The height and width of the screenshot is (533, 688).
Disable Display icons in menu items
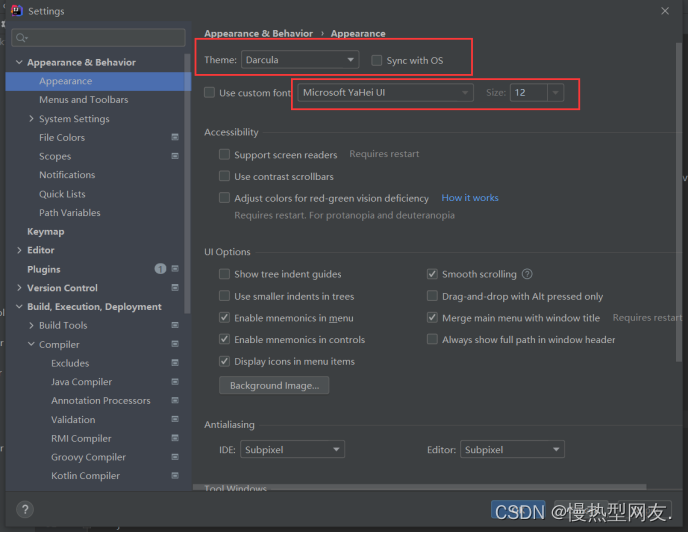(x=224, y=361)
